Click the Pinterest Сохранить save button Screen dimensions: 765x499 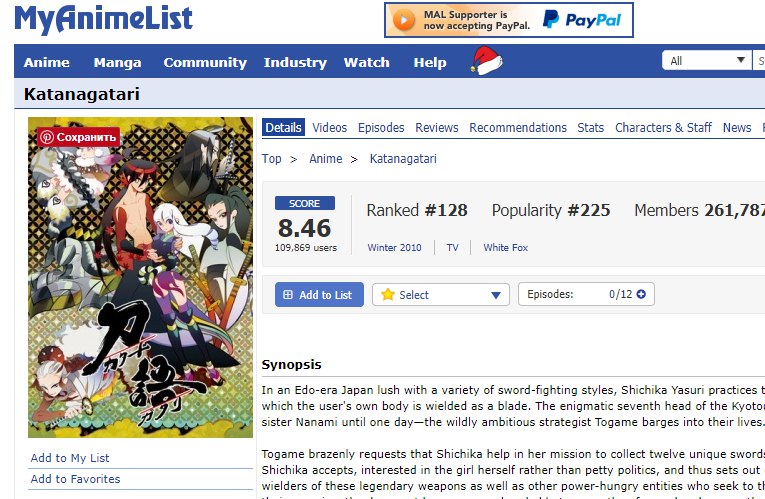79,137
